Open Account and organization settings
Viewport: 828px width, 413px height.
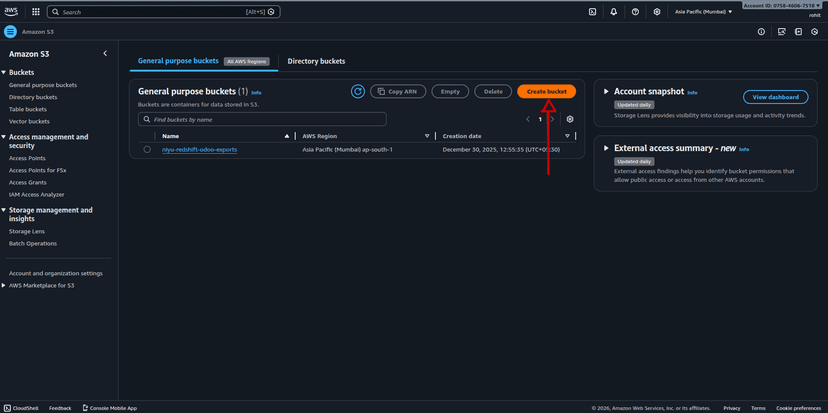coord(56,274)
